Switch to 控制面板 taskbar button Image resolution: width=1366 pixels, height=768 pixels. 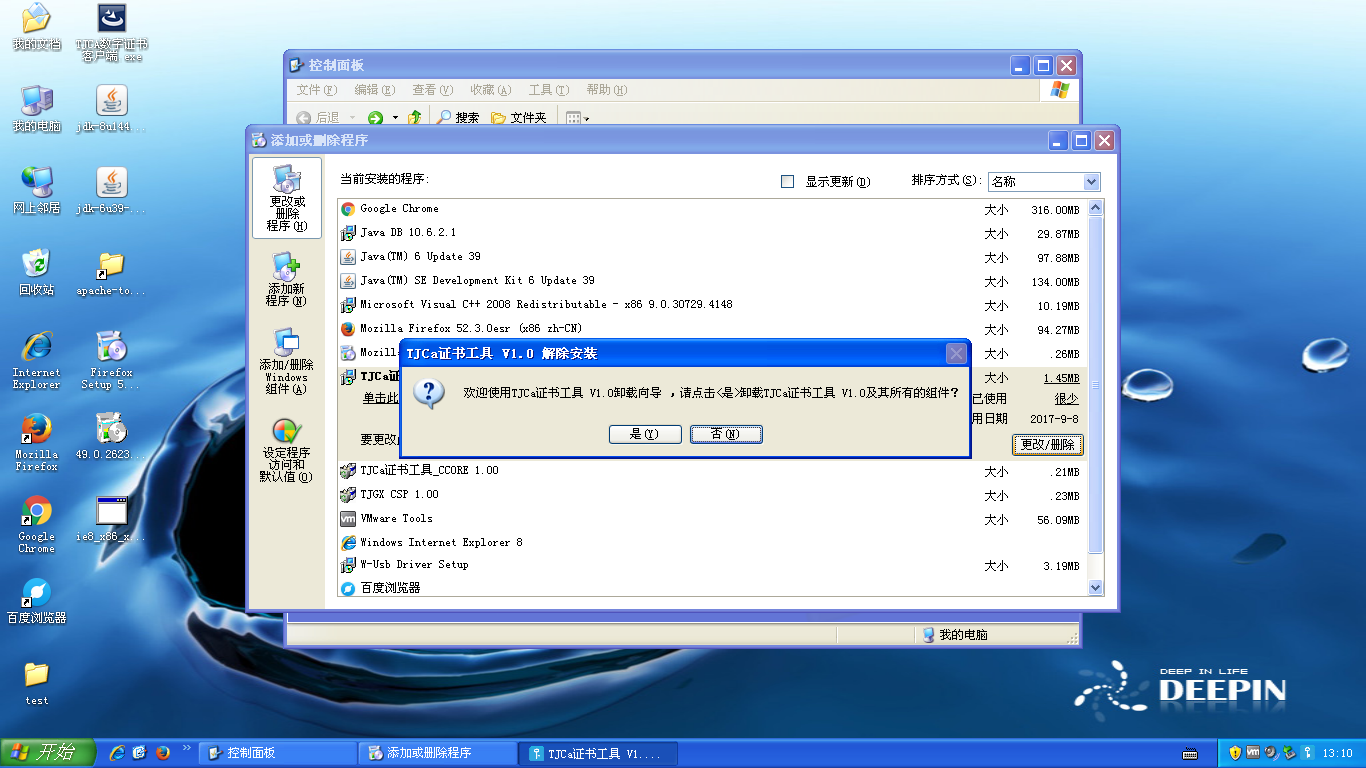tap(277, 753)
